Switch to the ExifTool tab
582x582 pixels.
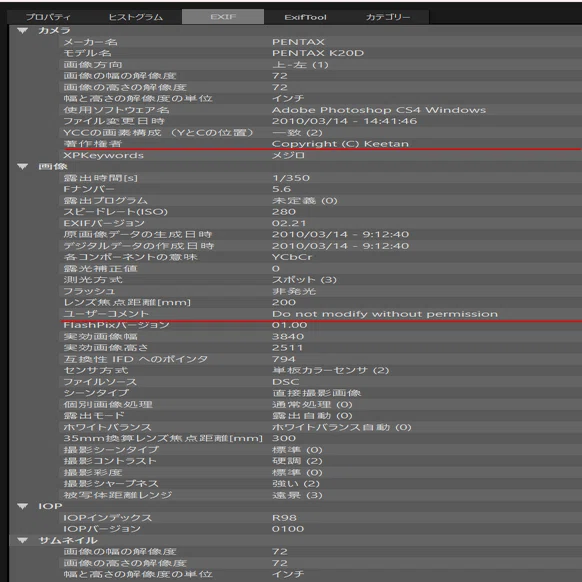pos(305,17)
